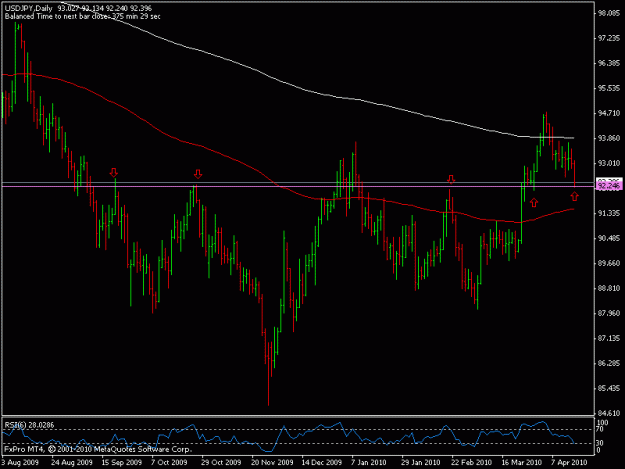Viewport: 625px width, 469px height.
Task: Click the 87.135 price axis label
Action: (x=609, y=338)
